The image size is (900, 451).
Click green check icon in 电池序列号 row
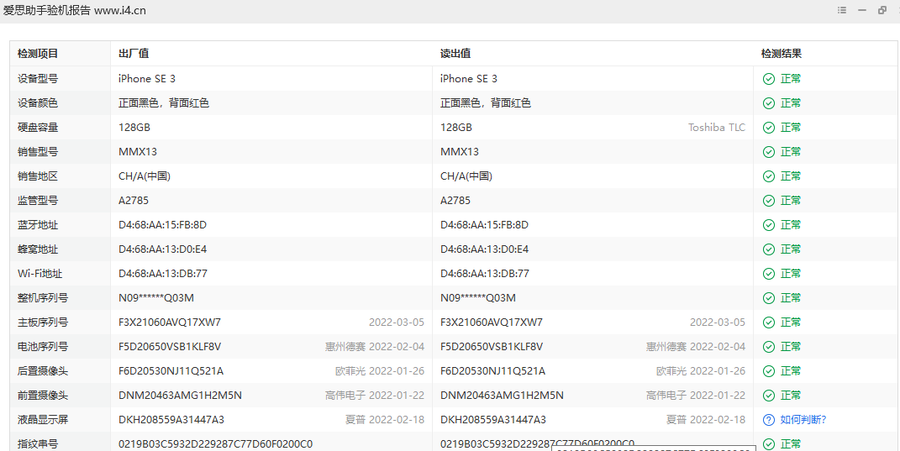(x=769, y=347)
